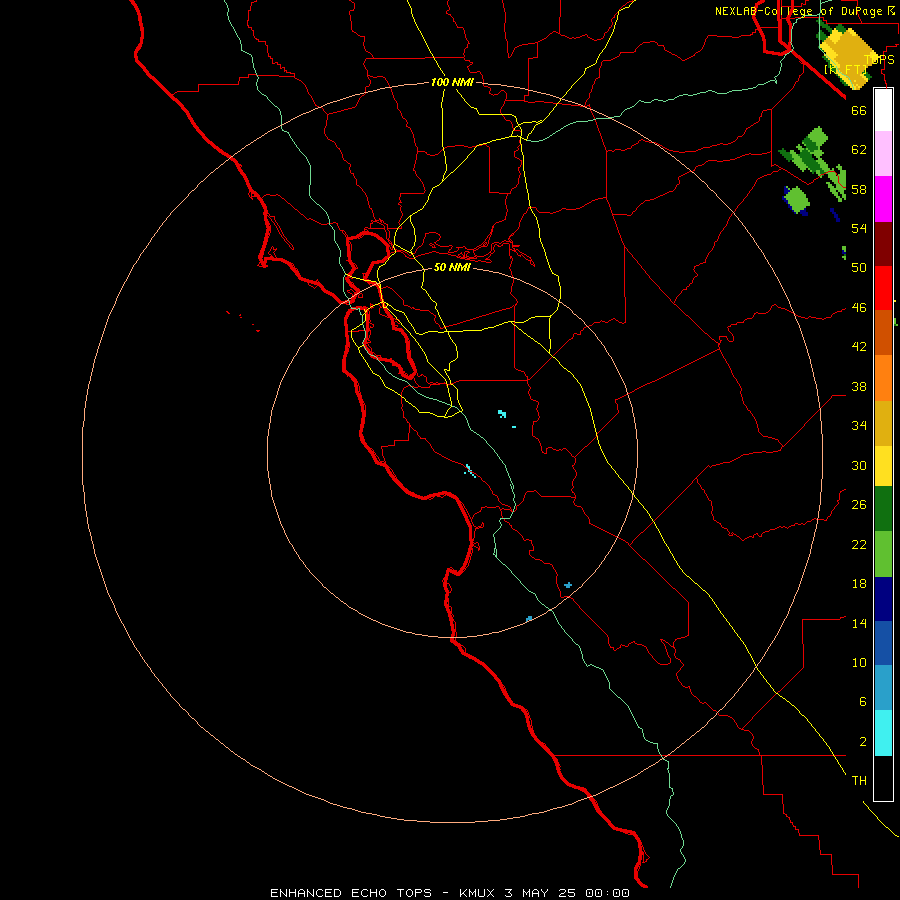The width and height of the screenshot is (900, 900).
Task: Select the magenta legend color band
Action: [x=883, y=199]
